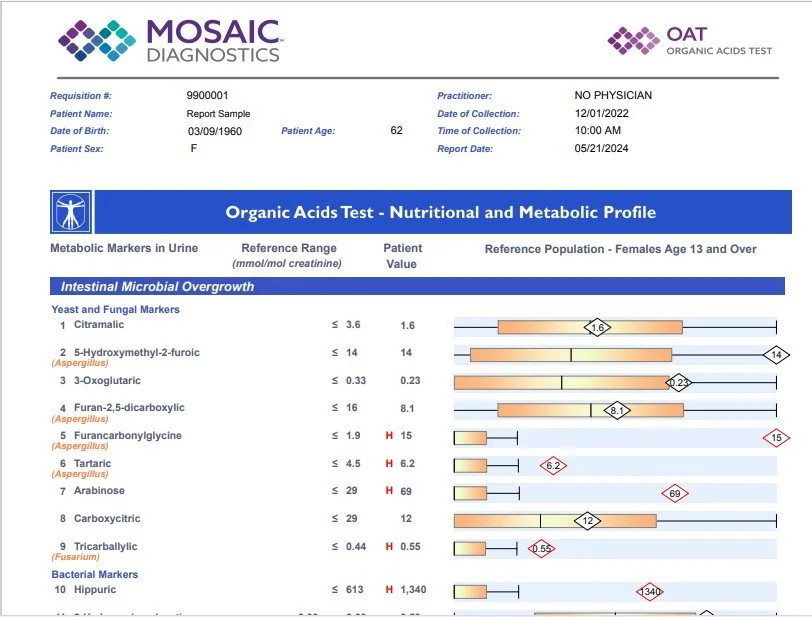The width and height of the screenshot is (812, 617).
Task: Click the Furancarbonylglycine marker name
Action: (128, 436)
